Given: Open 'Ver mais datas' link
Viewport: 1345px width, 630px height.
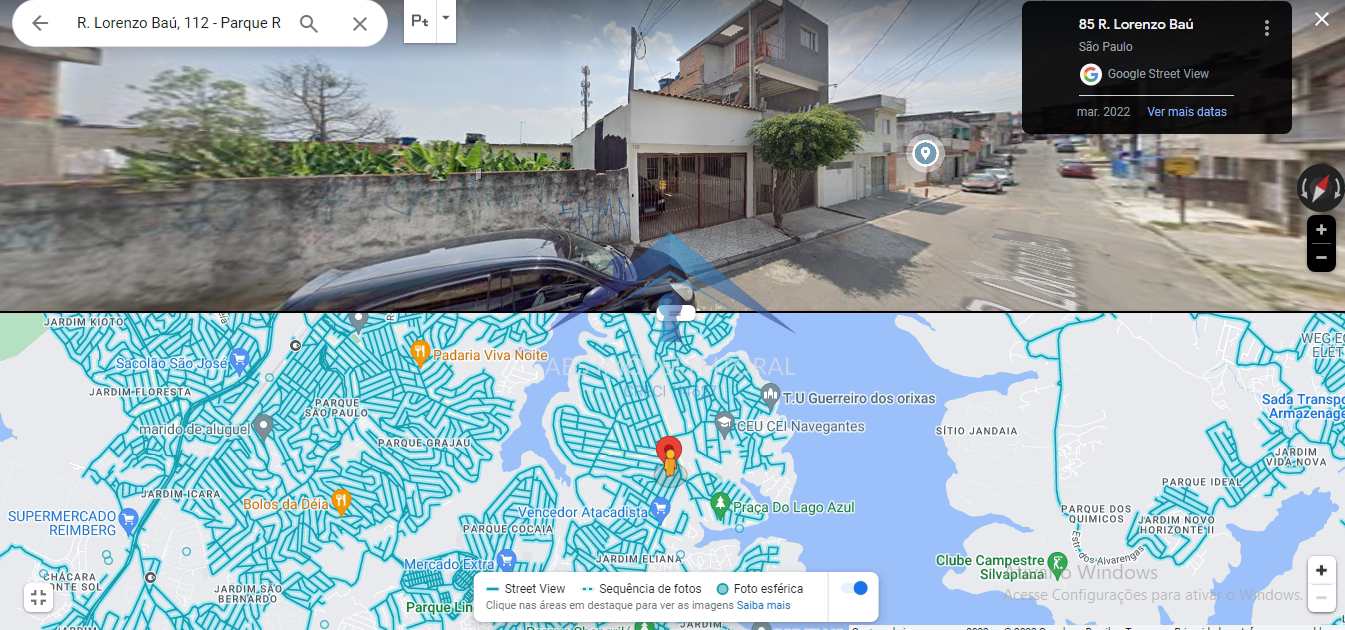Looking at the screenshot, I should point(1187,112).
